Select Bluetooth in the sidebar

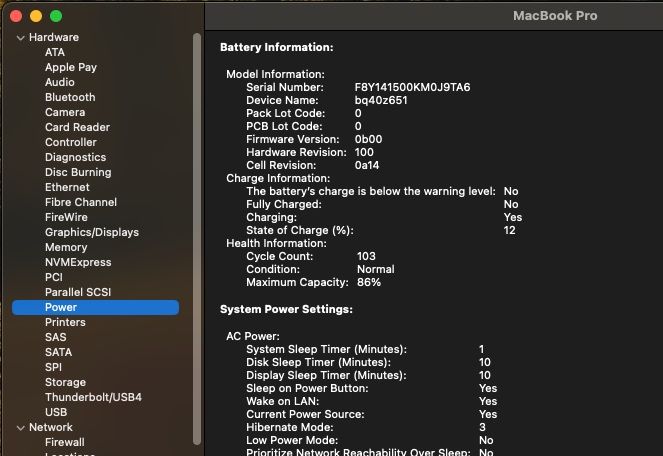point(70,97)
